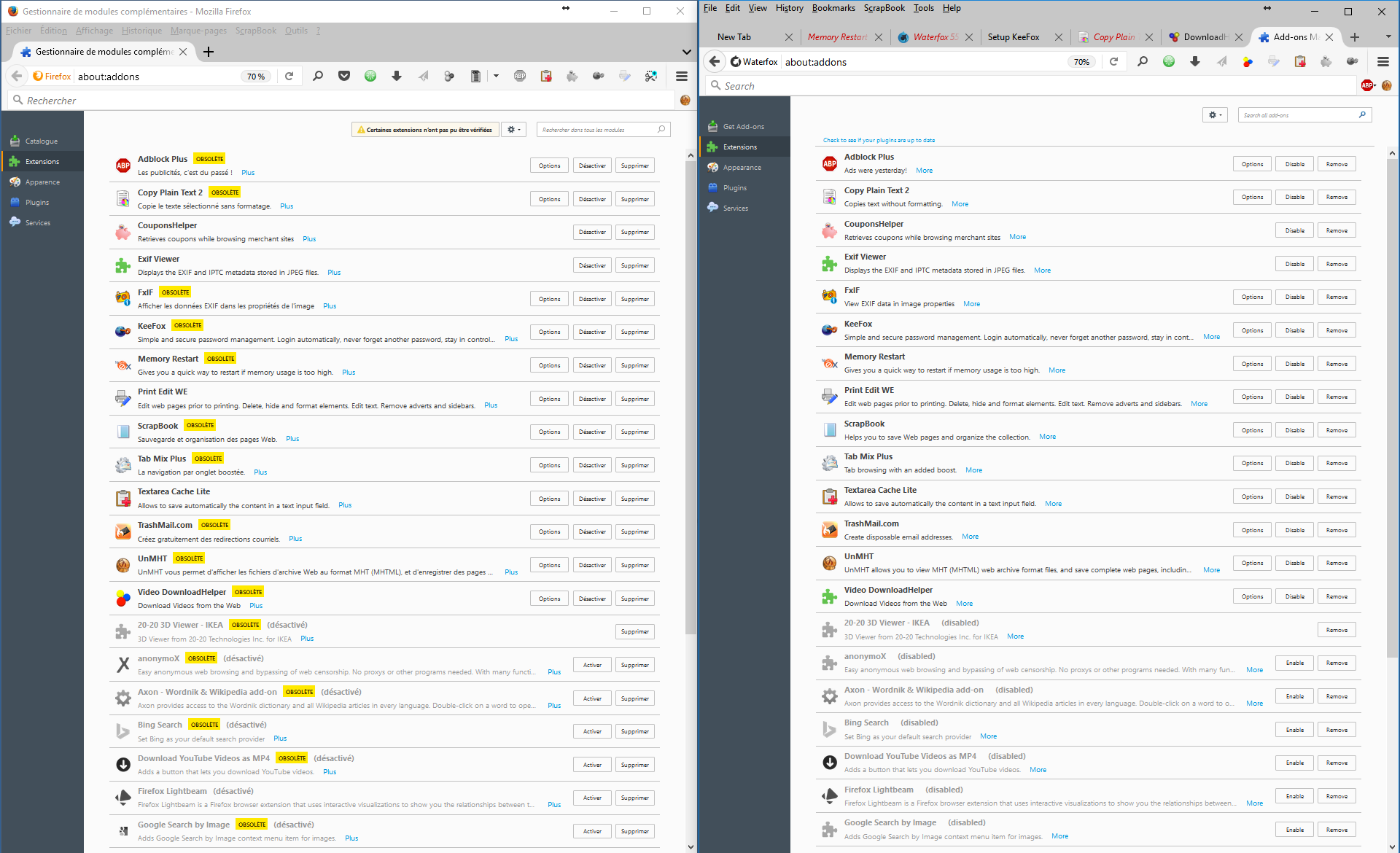Open gear tools dropdown in Firefox add-ons page
This screenshot has height=853, width=1400.
tap(514, 130)
